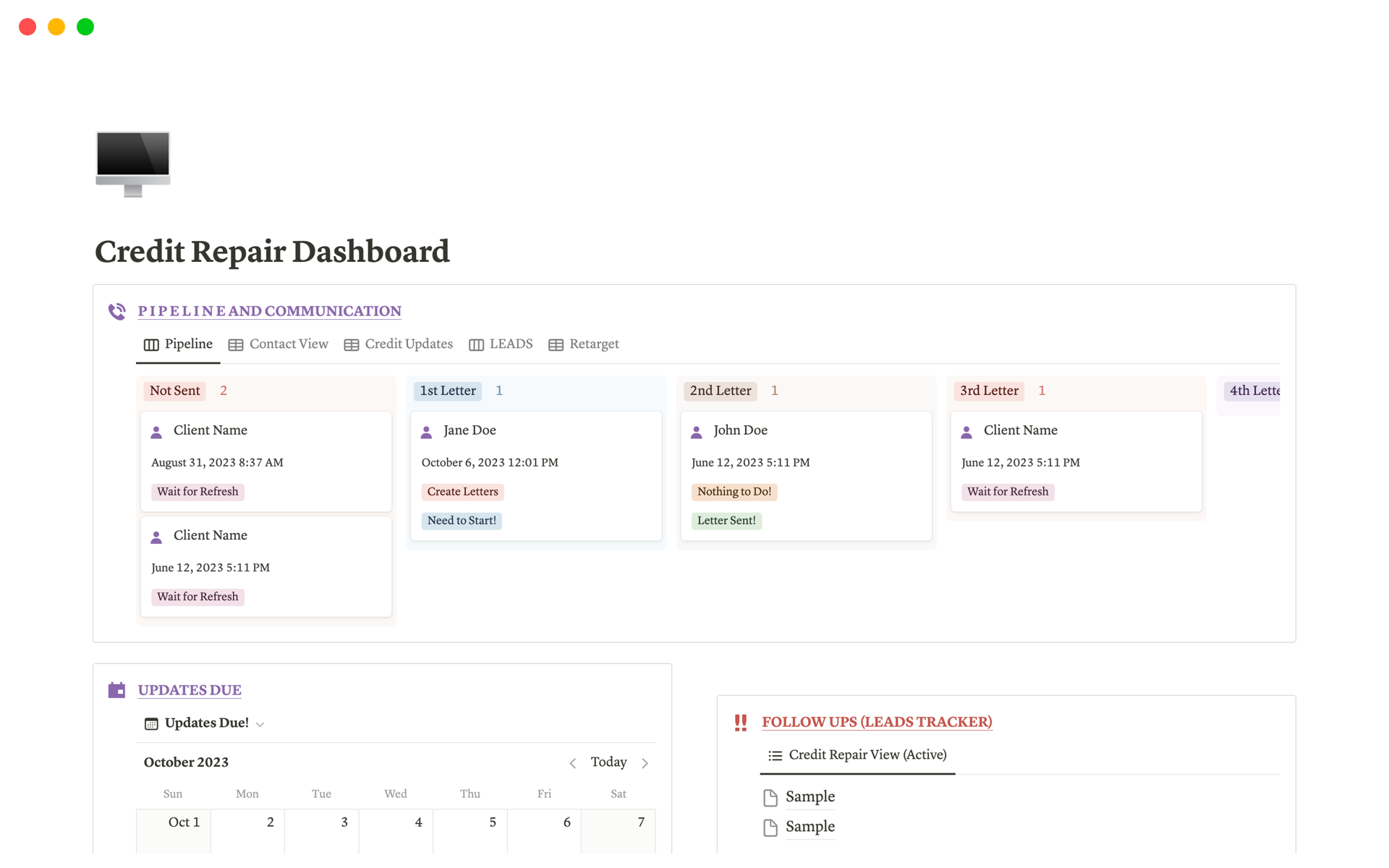Click the calendar icon beside Updates Due heading
The image size is (1389, 868).
tap(116, 690)
